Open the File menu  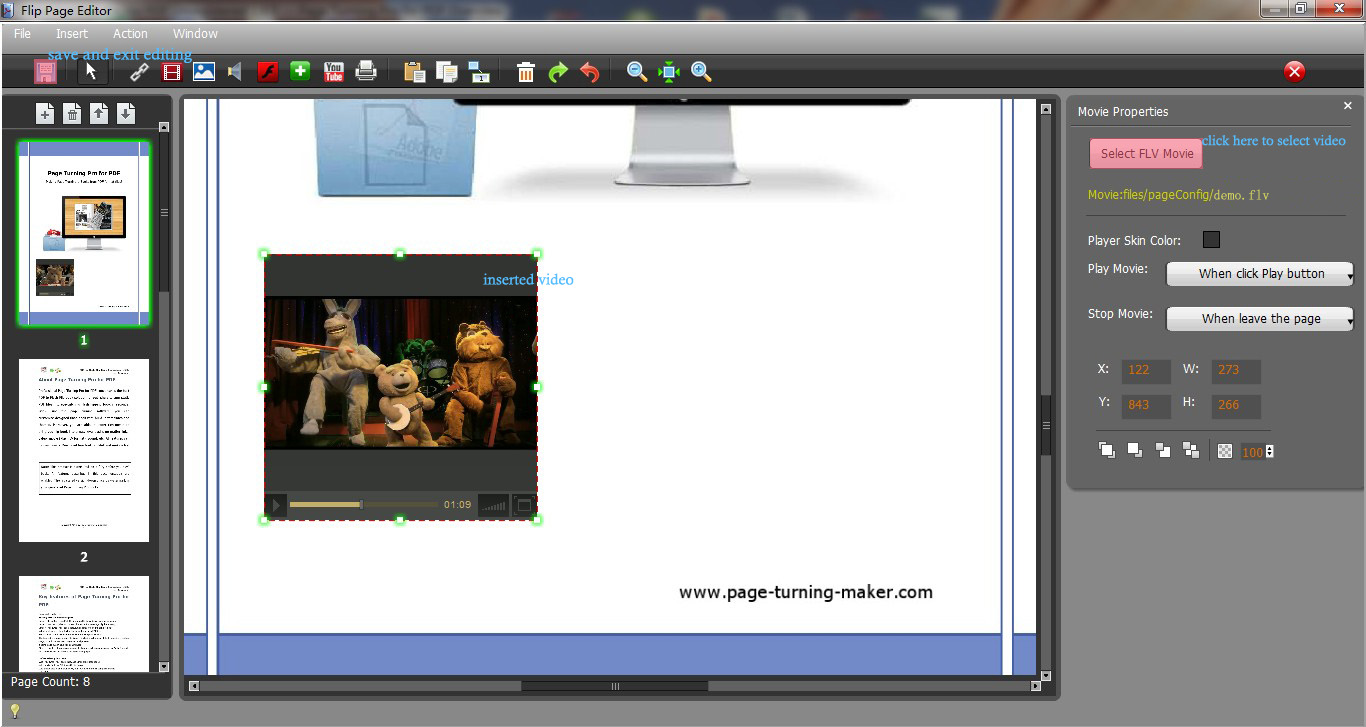click(x=22, y=33)
